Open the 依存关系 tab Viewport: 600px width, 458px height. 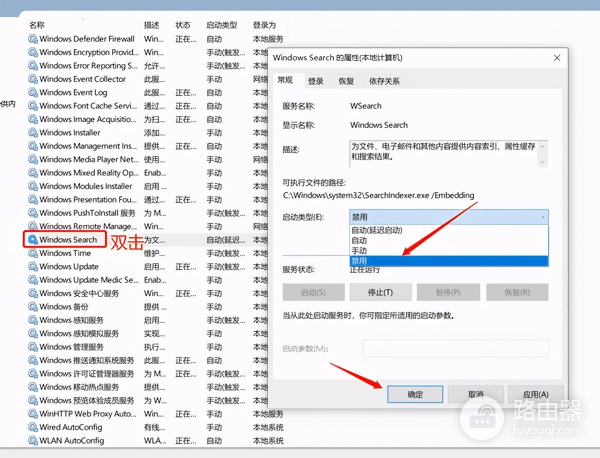384,81
